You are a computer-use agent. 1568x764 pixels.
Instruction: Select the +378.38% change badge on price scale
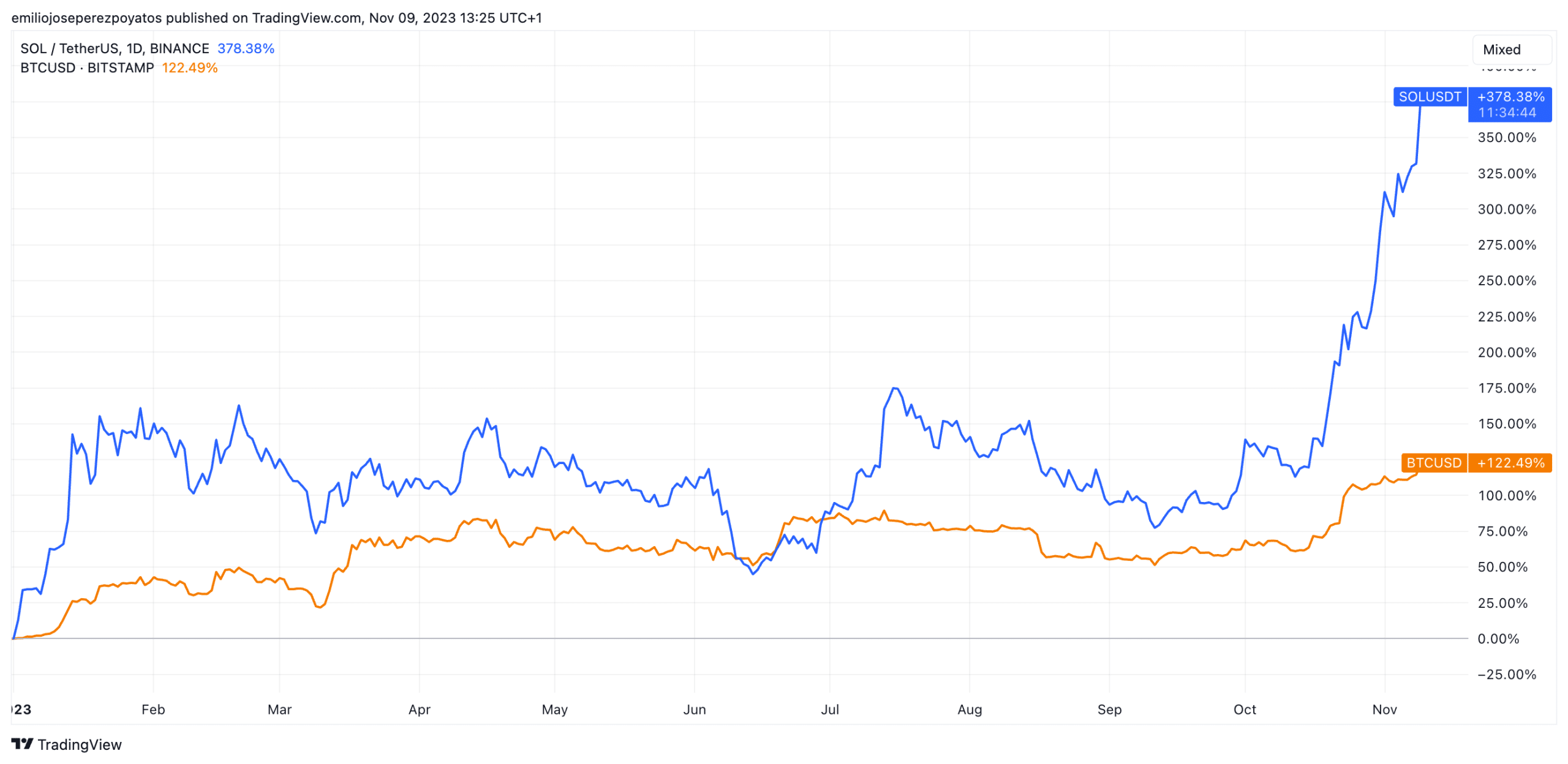point(1510,96)
